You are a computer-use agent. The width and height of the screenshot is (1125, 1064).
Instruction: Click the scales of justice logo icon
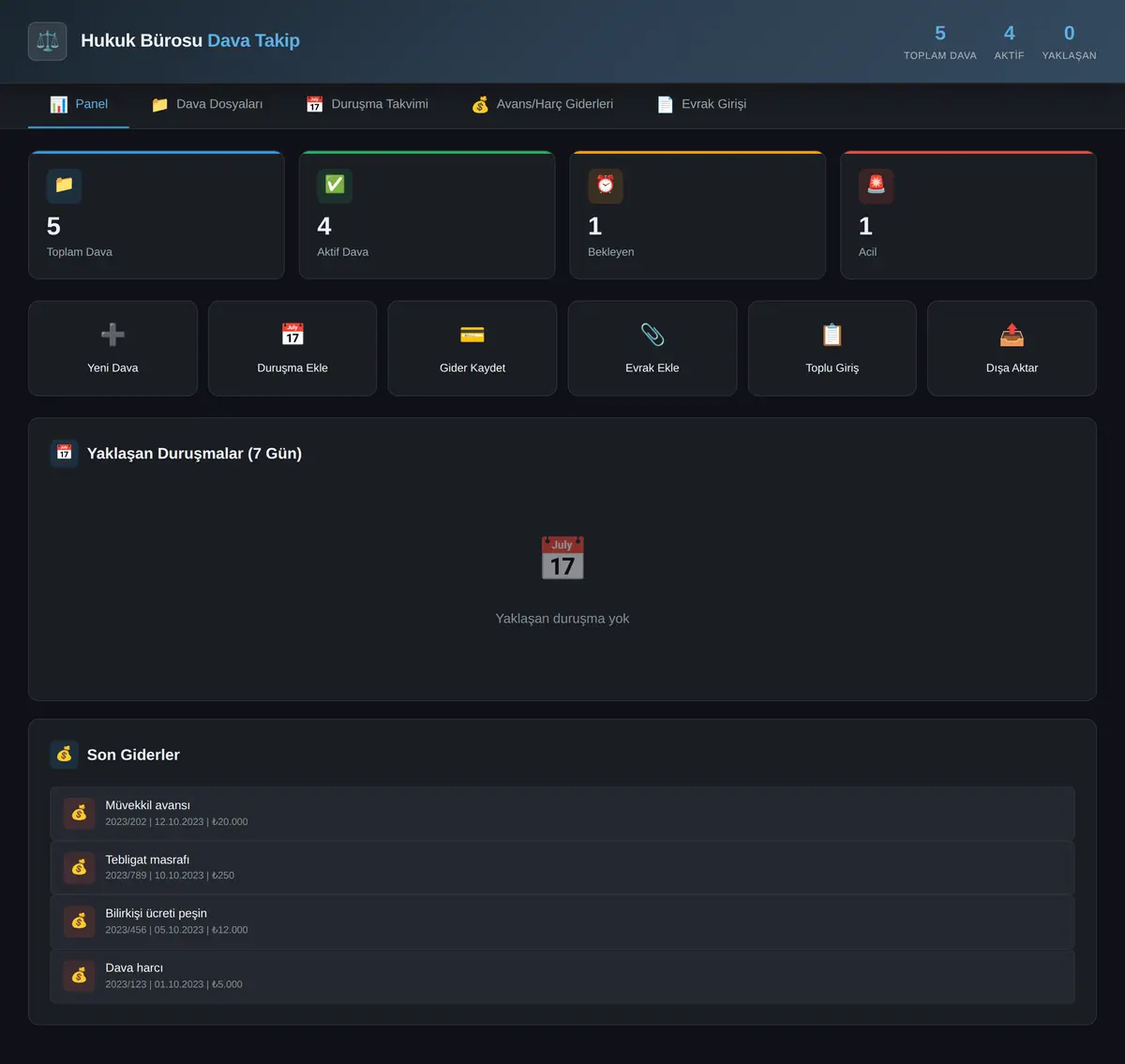tap(48, 41)
